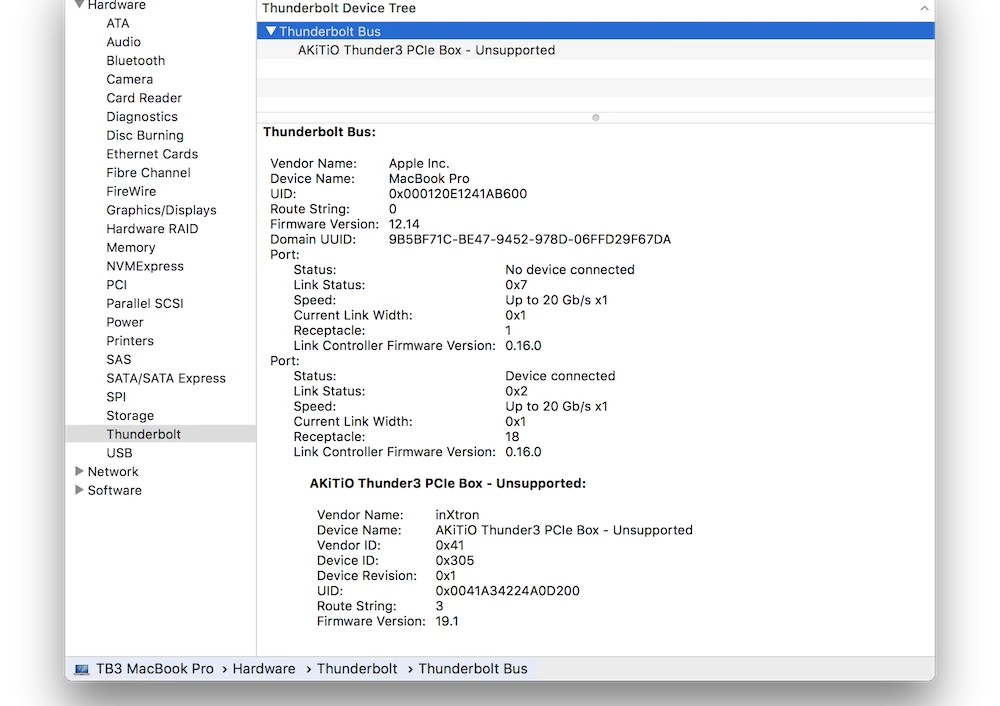Click the AKiTiO Firmware Version value 19.1

[x=447, y=622]
